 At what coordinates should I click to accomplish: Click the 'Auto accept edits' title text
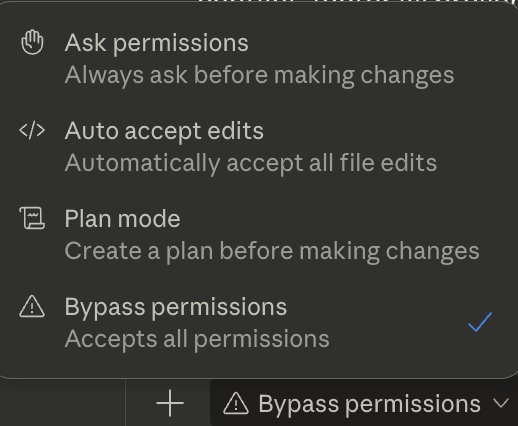tap(164, 131)
